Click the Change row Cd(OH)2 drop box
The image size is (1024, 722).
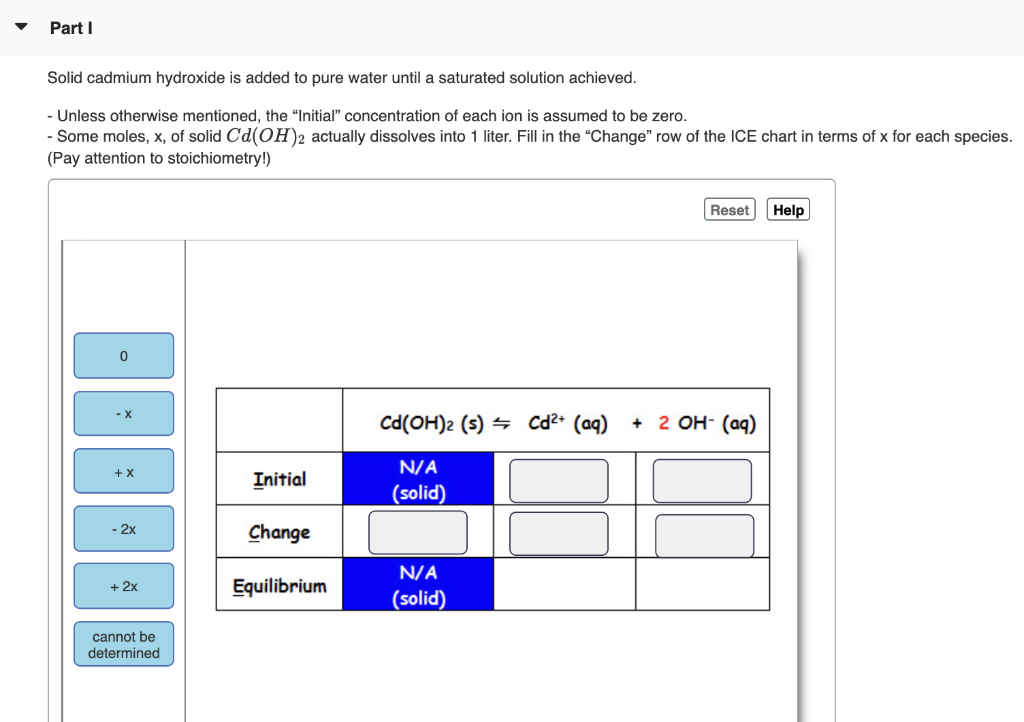[418, 533]
